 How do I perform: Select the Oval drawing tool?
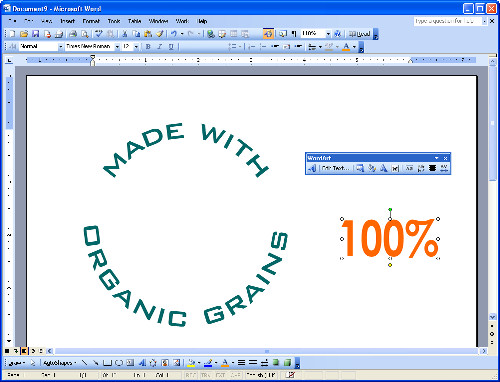pyautogui.click(x=119, y=362)
